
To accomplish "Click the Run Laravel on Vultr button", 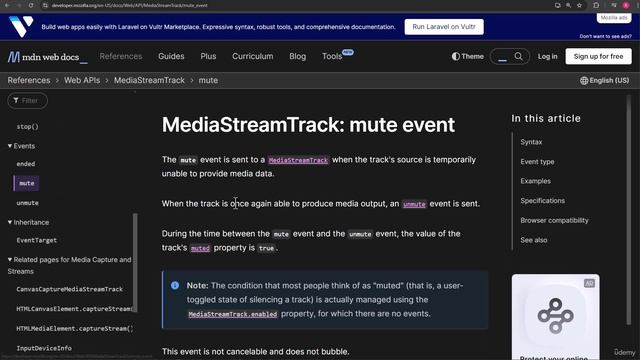I will [444, 27].
